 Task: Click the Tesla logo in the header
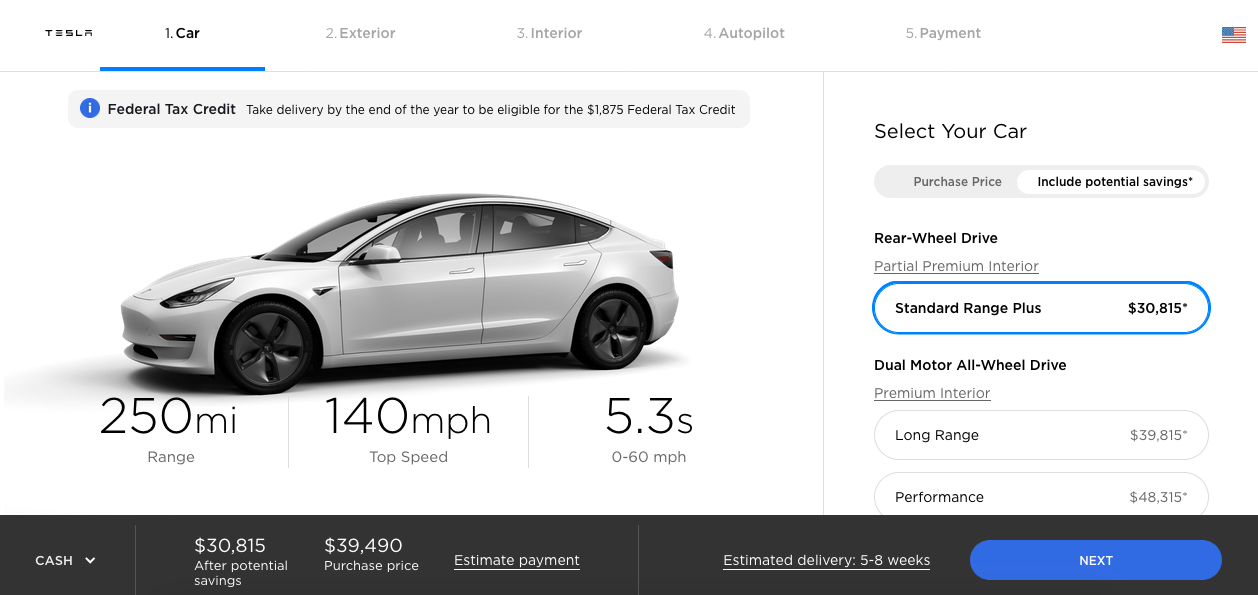[68, 32]
